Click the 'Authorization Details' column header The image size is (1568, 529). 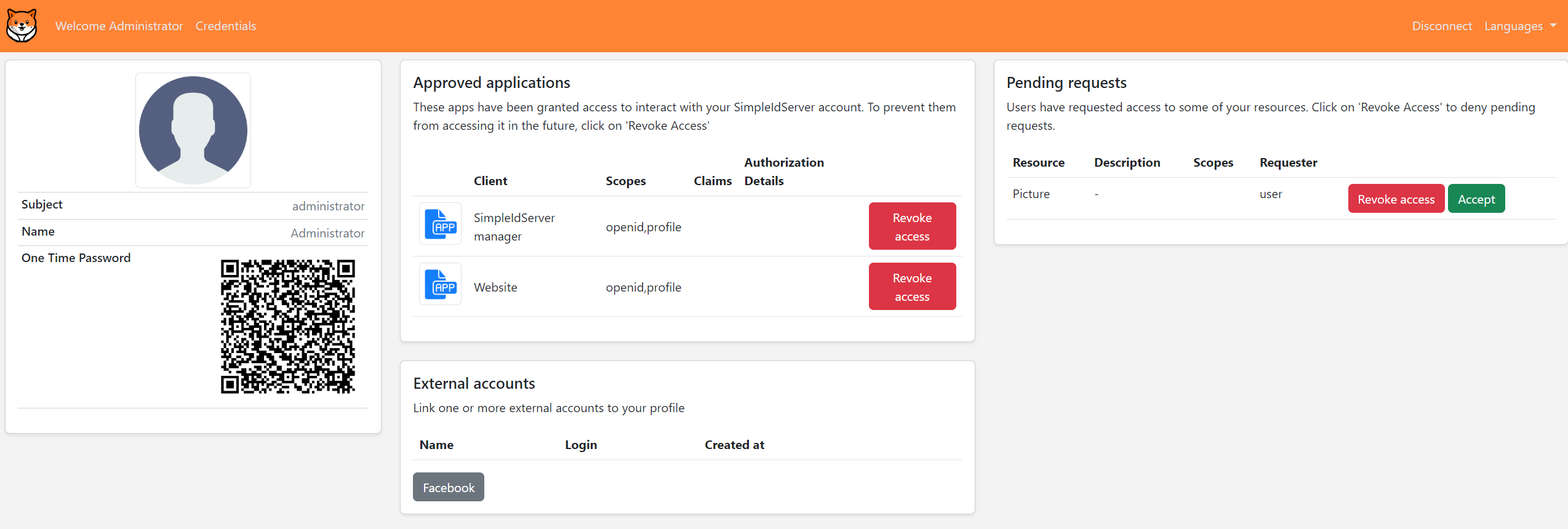coord(784,172)
